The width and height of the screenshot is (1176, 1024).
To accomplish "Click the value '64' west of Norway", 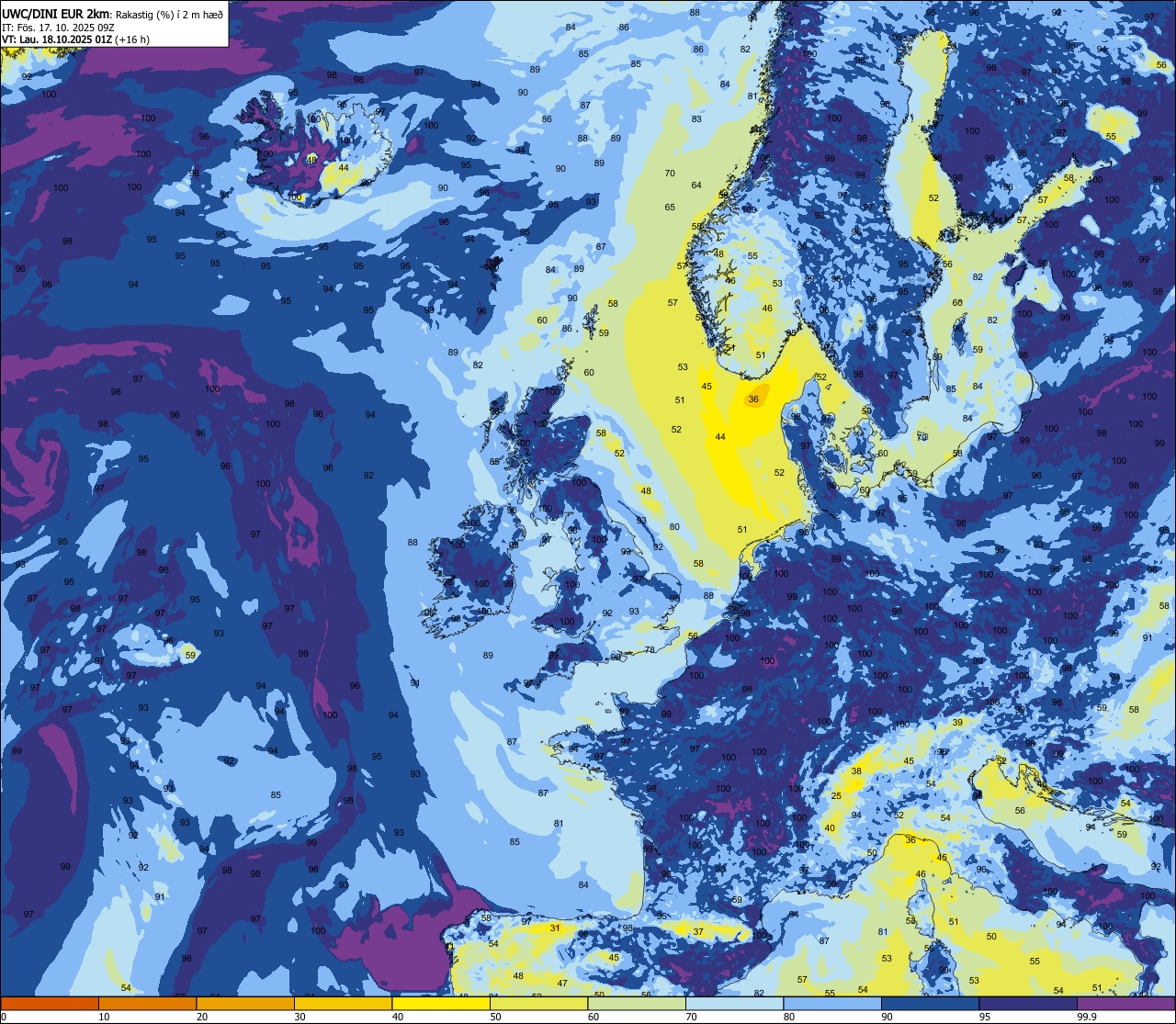I will point(696,186).
